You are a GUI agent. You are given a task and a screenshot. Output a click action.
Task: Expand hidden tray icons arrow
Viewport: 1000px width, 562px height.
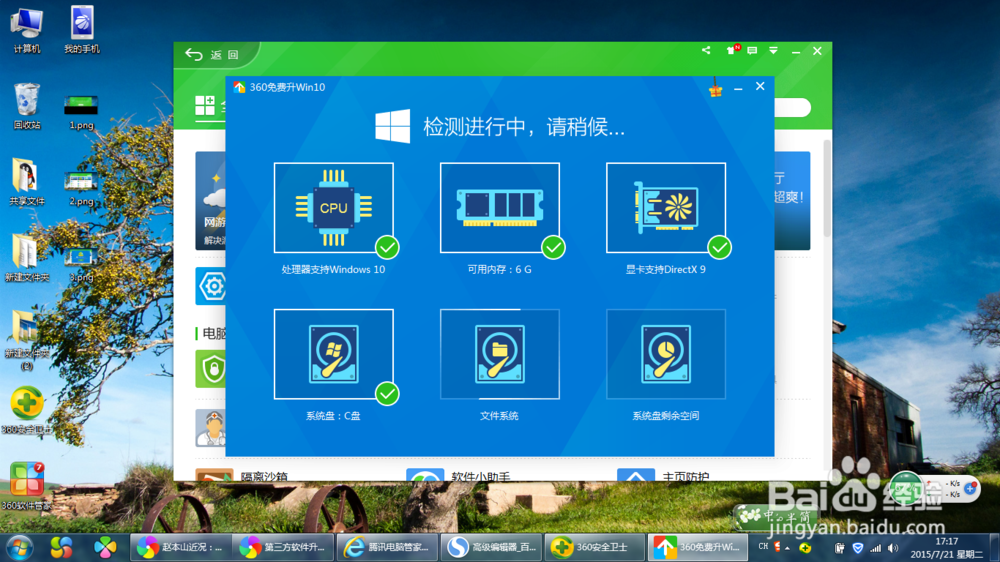(788, 548)
